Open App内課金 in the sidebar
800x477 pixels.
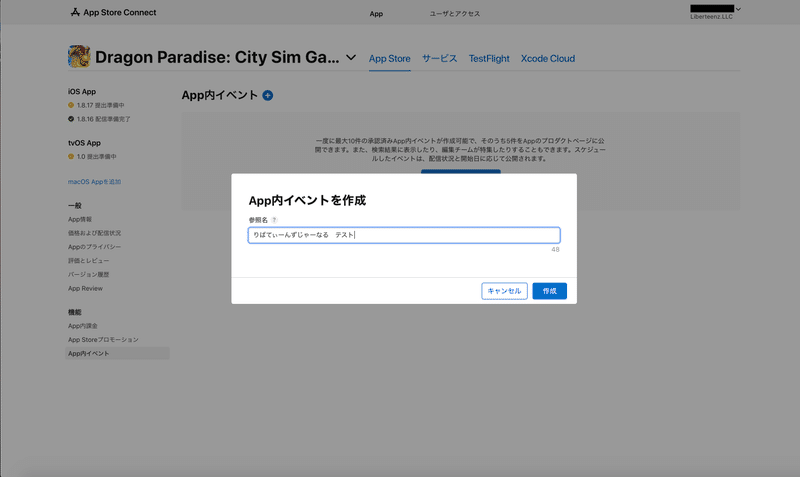(83, 326)
